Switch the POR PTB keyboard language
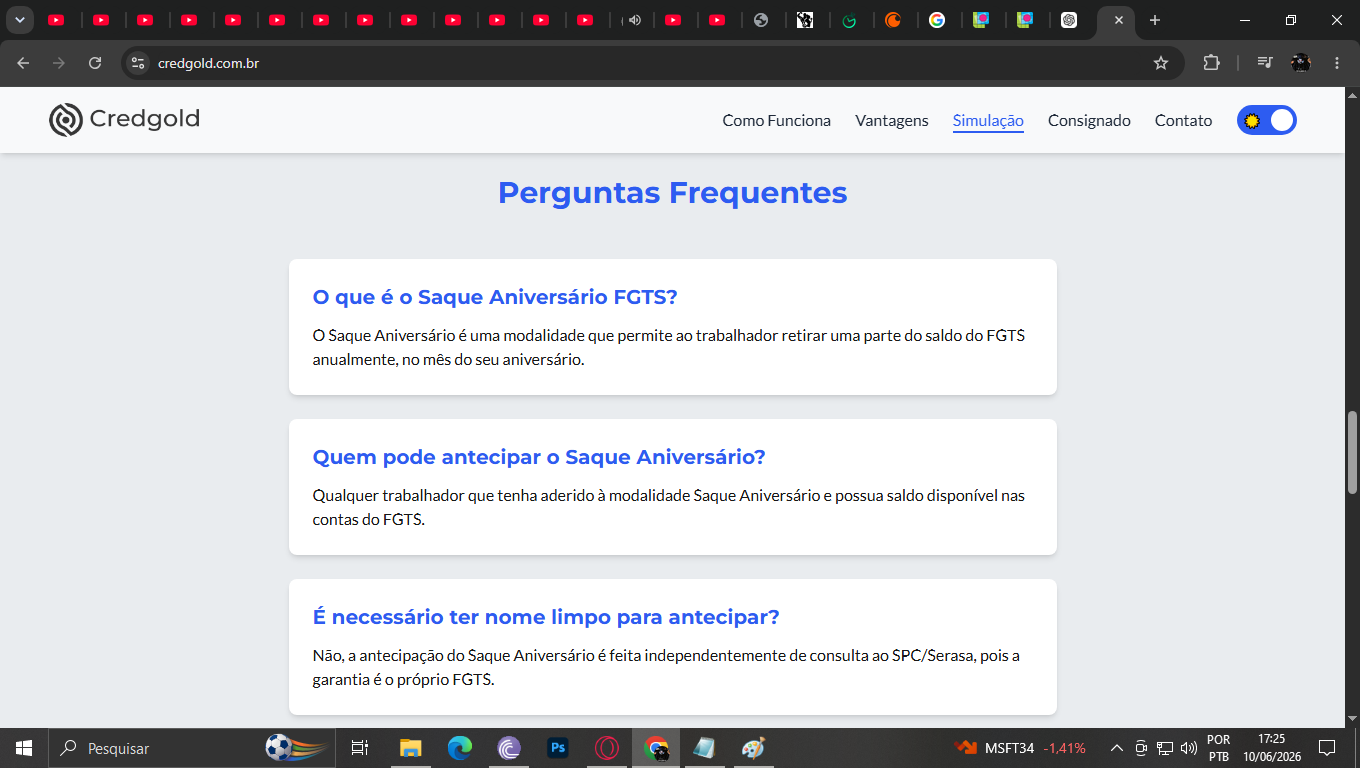 click(1219, 748)
